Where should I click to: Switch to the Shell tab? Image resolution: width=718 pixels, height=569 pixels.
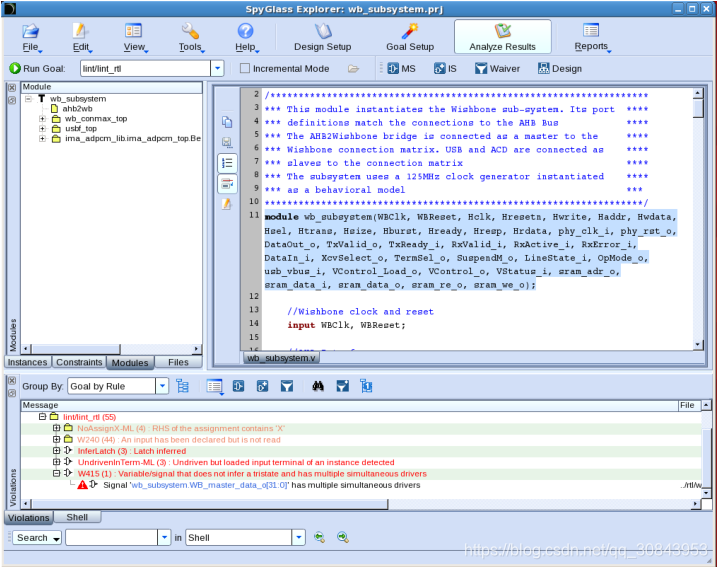pyautogui.click(x=77, y=517)
